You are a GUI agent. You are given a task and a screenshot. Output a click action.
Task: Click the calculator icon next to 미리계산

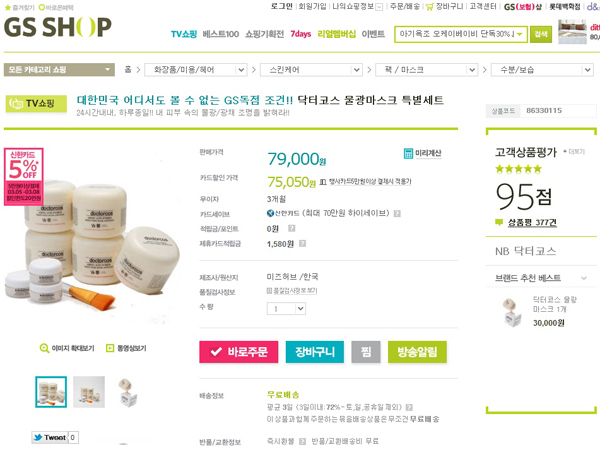(x=408, y=153)
